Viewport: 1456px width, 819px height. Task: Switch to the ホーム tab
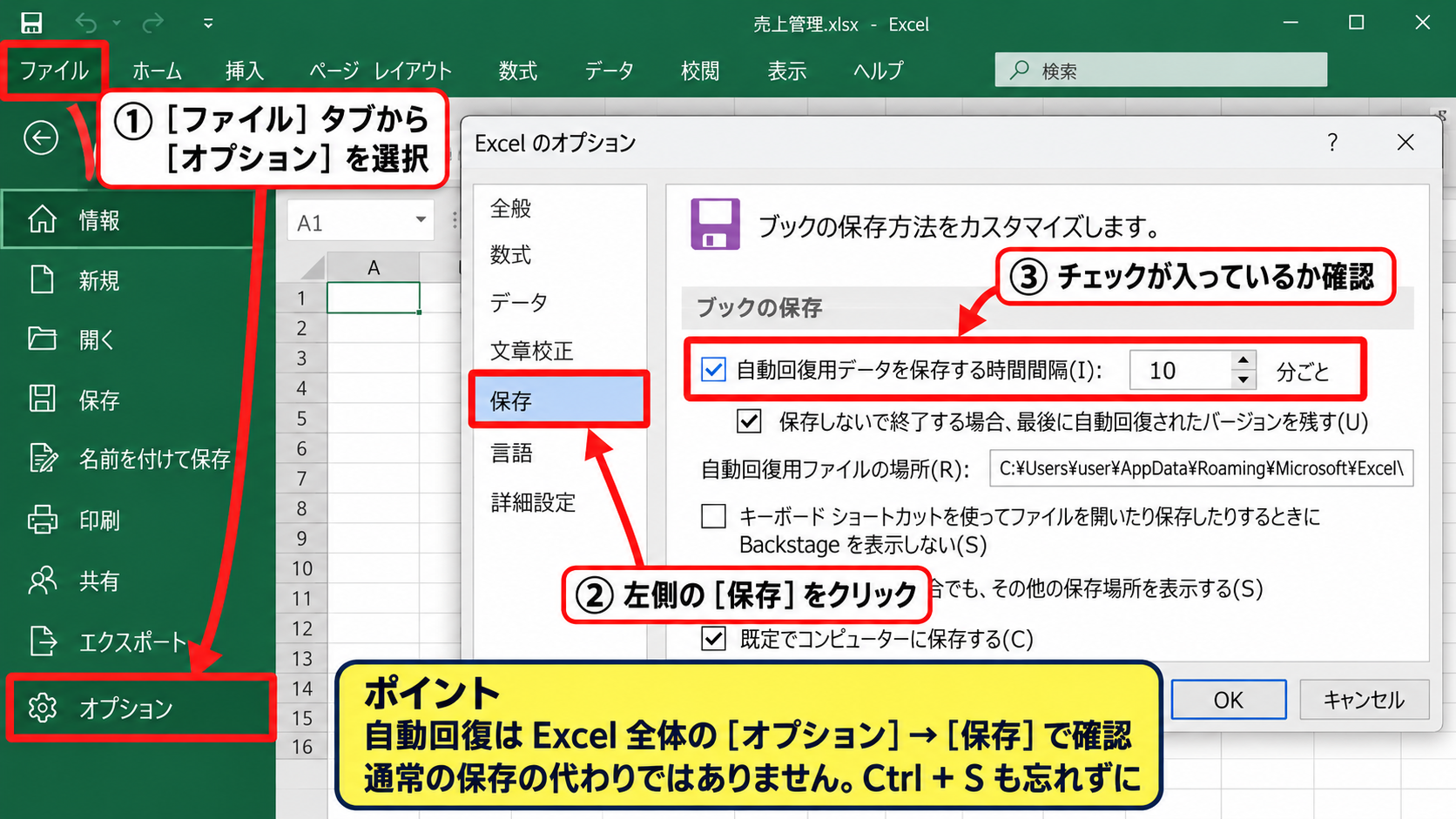(158, 70)
